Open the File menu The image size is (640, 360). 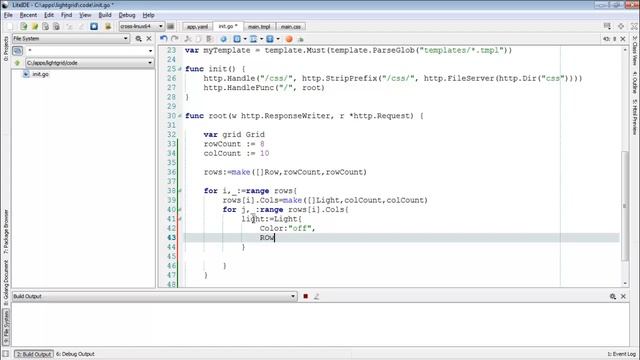(8, 15)
